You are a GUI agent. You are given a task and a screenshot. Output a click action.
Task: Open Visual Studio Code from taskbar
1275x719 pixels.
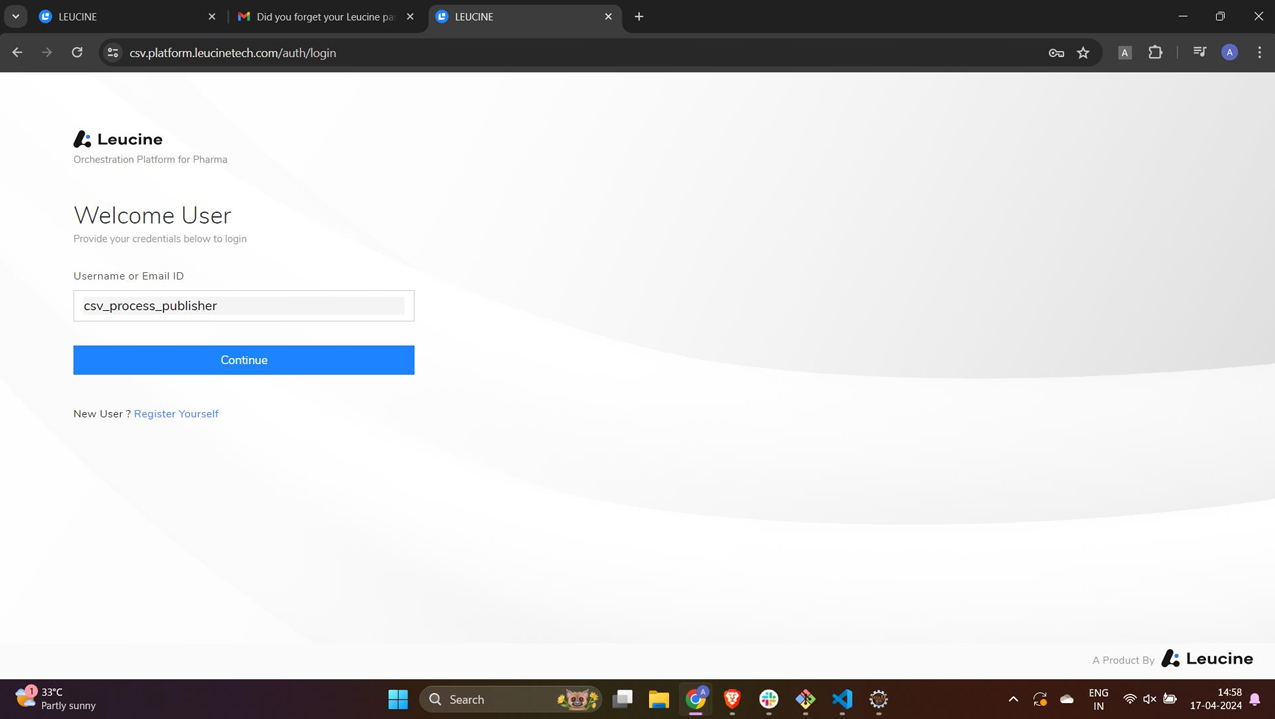(x=842, y=699)
